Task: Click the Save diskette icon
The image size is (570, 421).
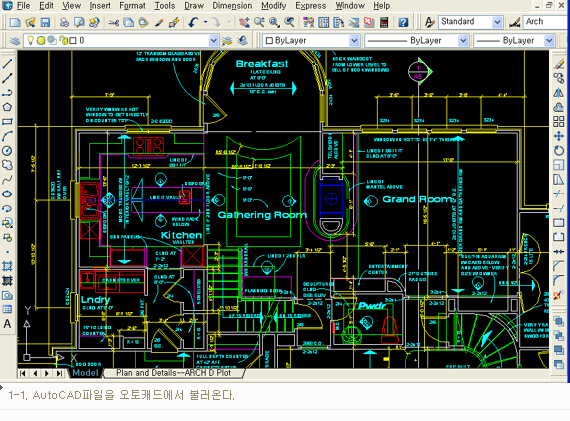Action: [45, 23]
